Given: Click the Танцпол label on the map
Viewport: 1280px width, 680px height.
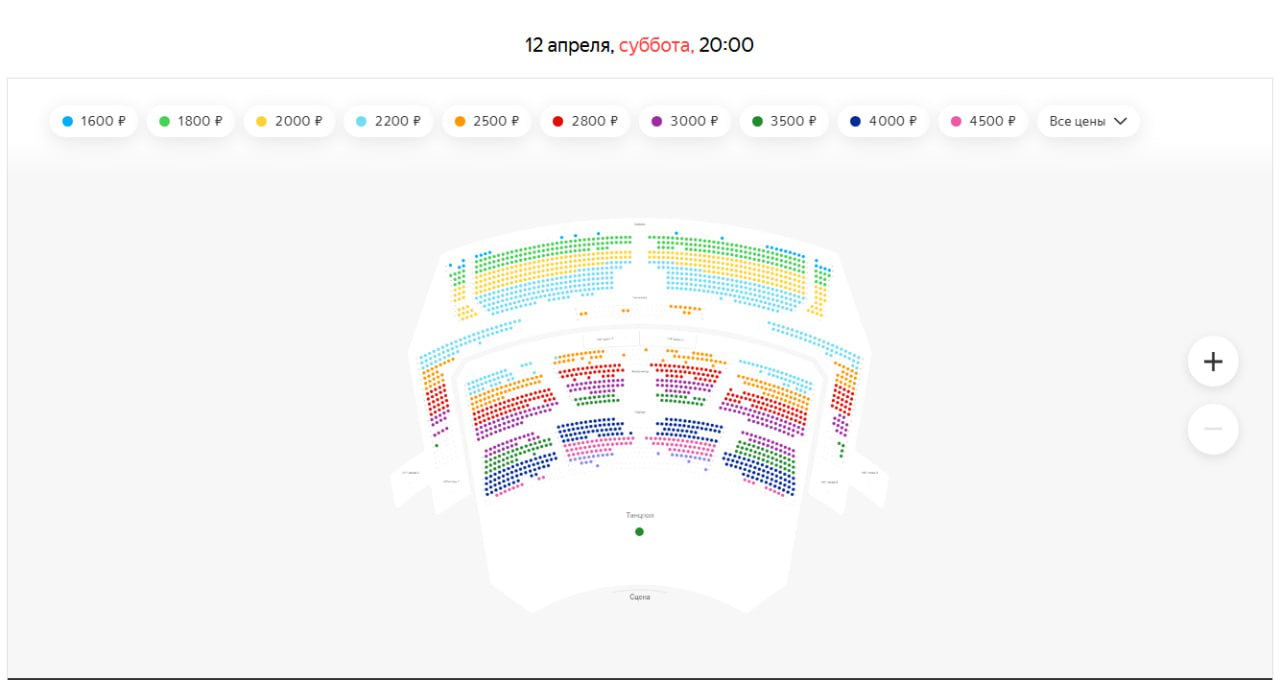Looking at the screenshot, I should [639, 515].
